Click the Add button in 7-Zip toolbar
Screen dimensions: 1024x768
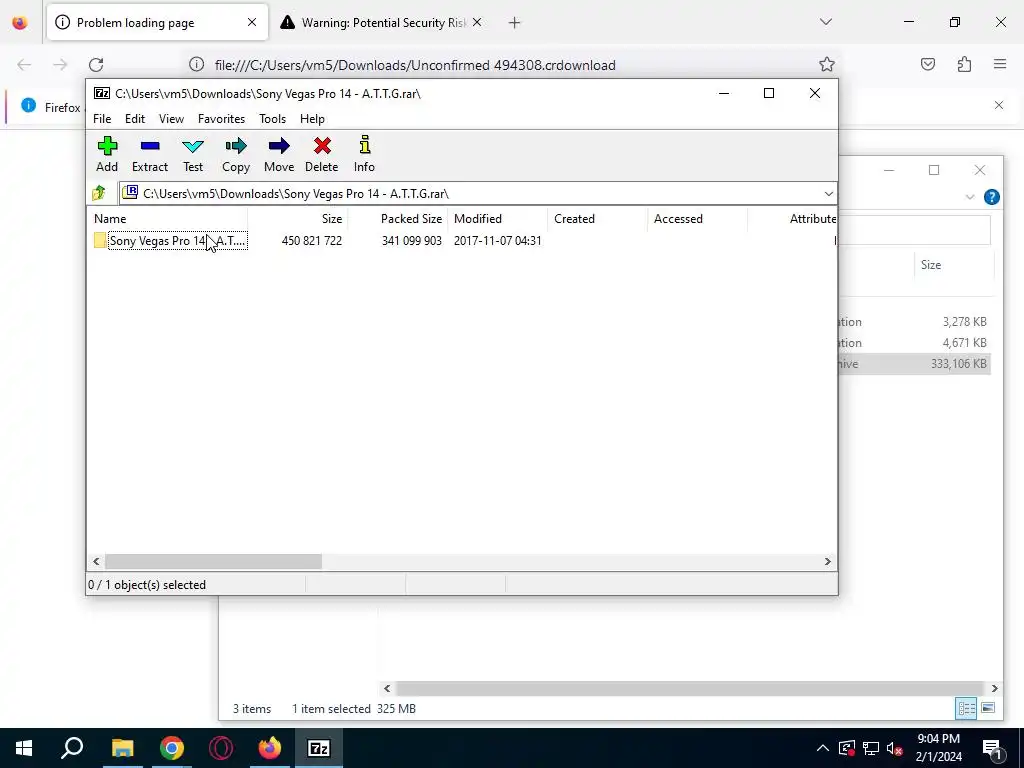[107, 155]
